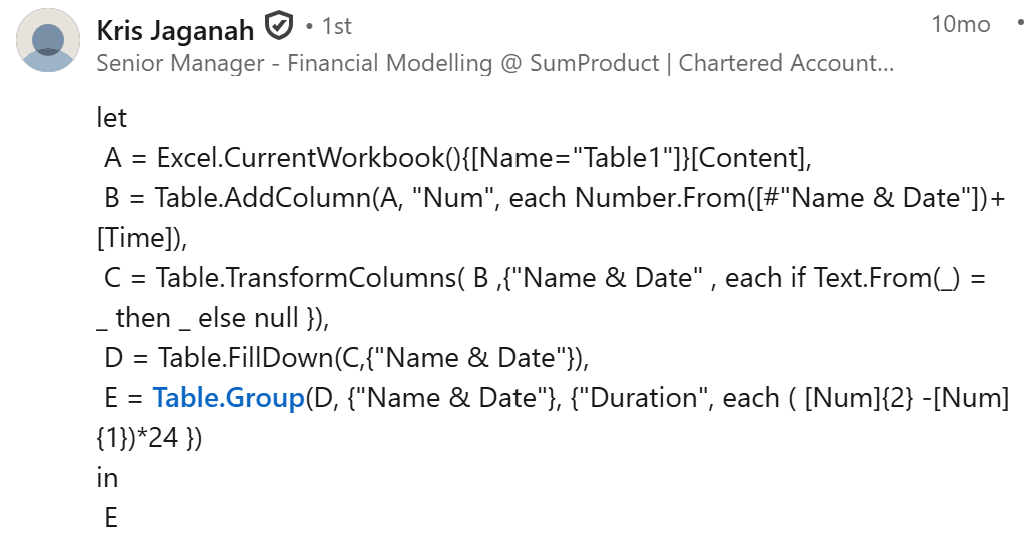Click the Table.TransformColumns code line

point(545,278)
